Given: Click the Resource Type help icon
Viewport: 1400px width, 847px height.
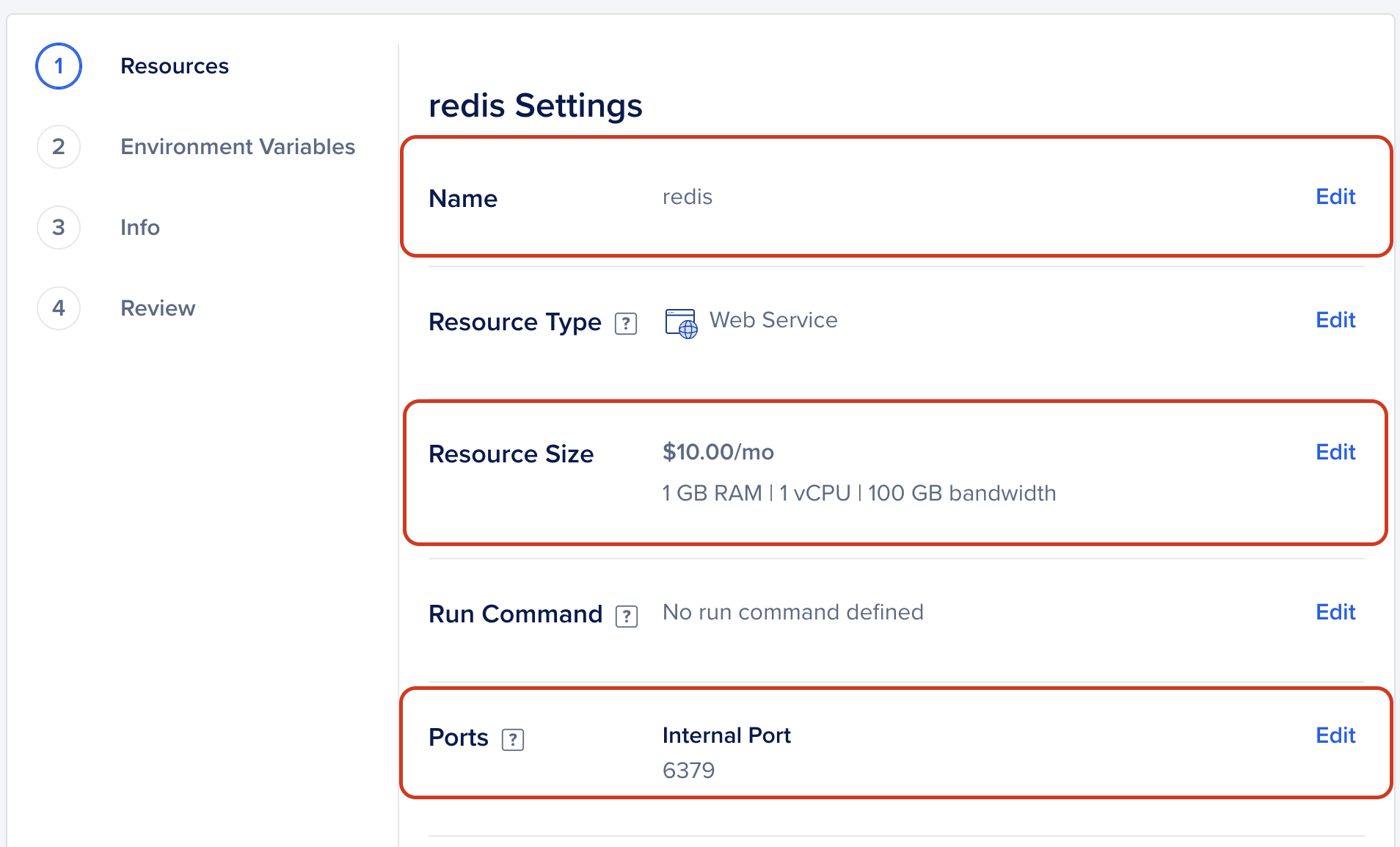Looking at the screenshot, I should tap(626, 323).
